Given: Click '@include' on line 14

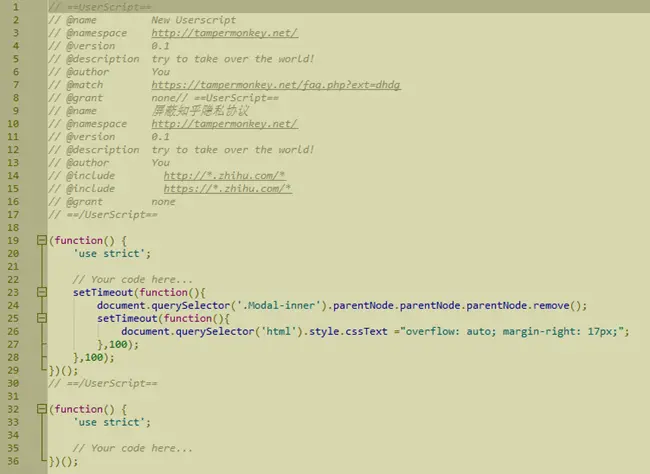Looking at the screenshot, I should pos(91,175).
